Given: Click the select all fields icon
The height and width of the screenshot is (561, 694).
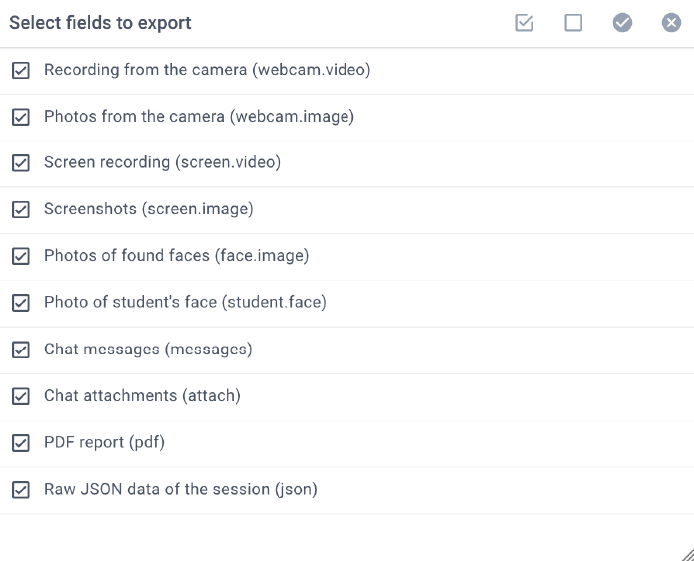Looking at the screenshot, I should point(524,23).
